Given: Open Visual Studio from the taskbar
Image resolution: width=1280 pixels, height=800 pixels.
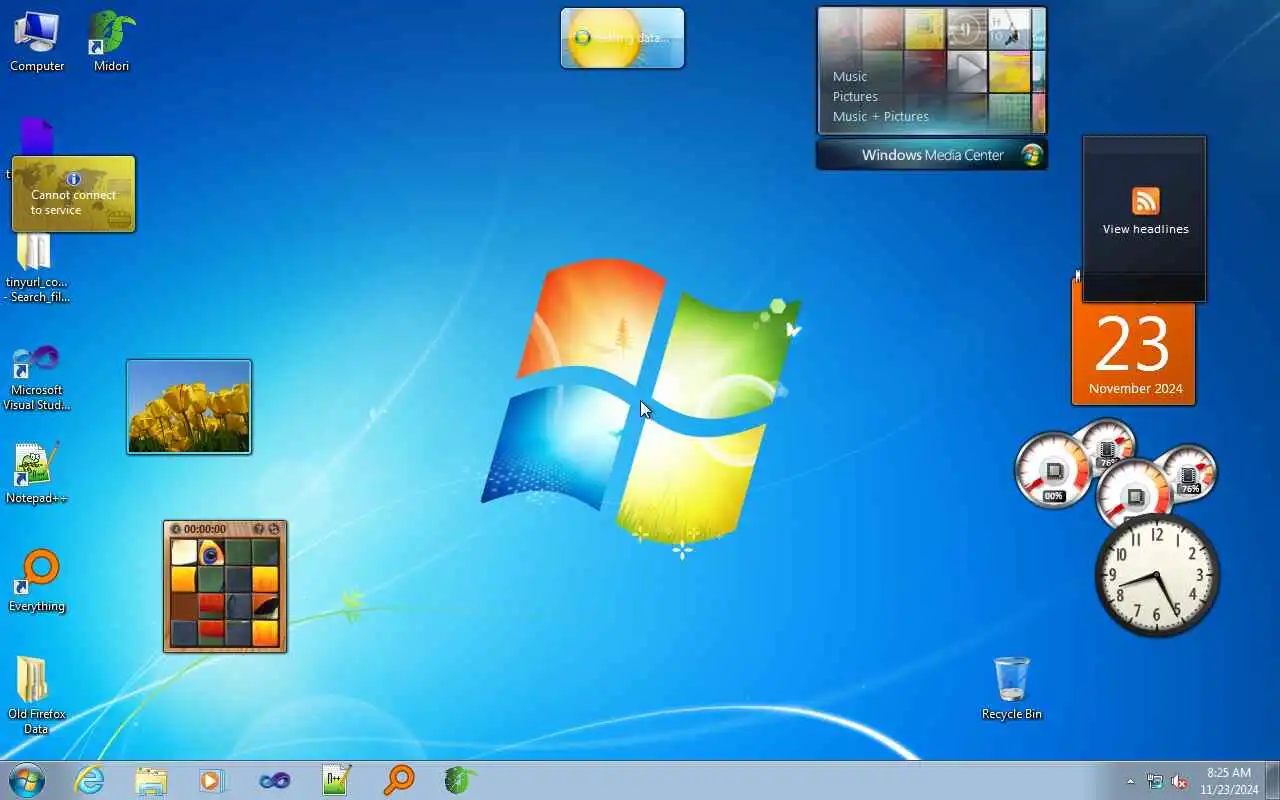Looking at the screenshot, I should tap(275, 780).
